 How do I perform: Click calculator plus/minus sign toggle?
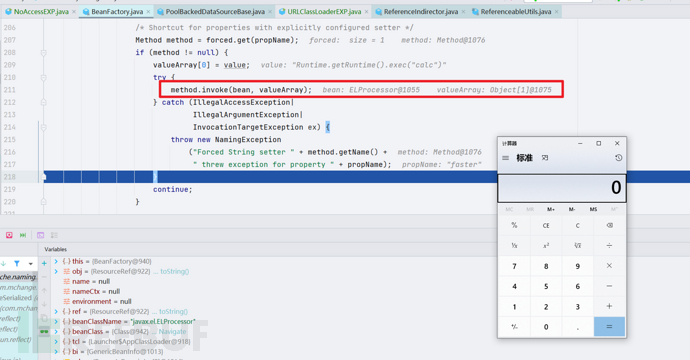(x=514, y=327)
